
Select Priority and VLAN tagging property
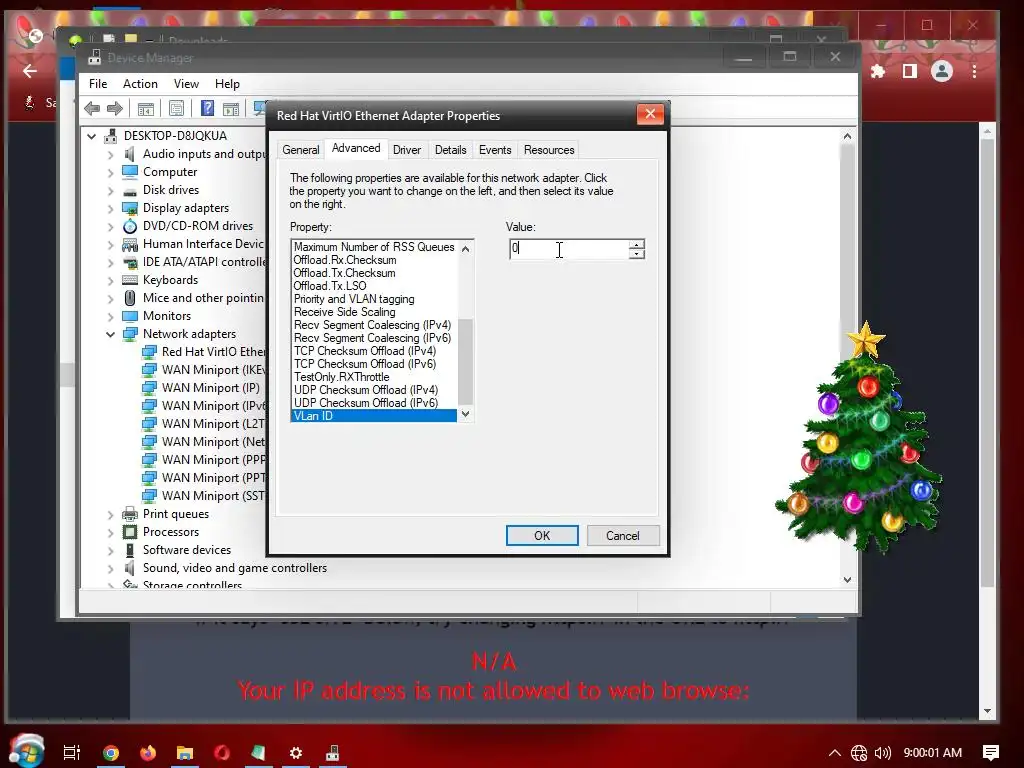374,299
